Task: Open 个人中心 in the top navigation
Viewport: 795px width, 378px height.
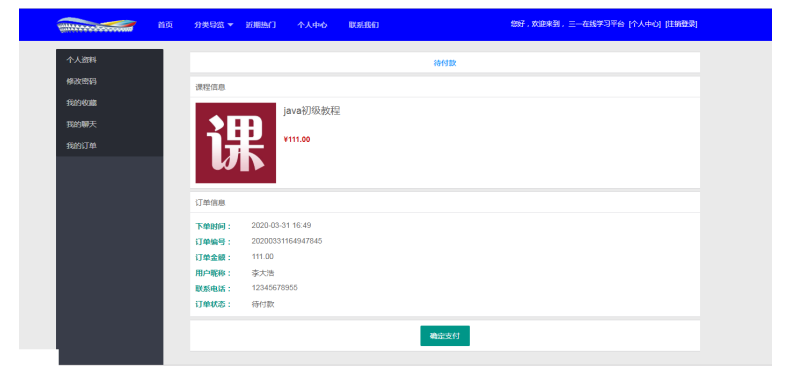Action: (x=312, y=25)
